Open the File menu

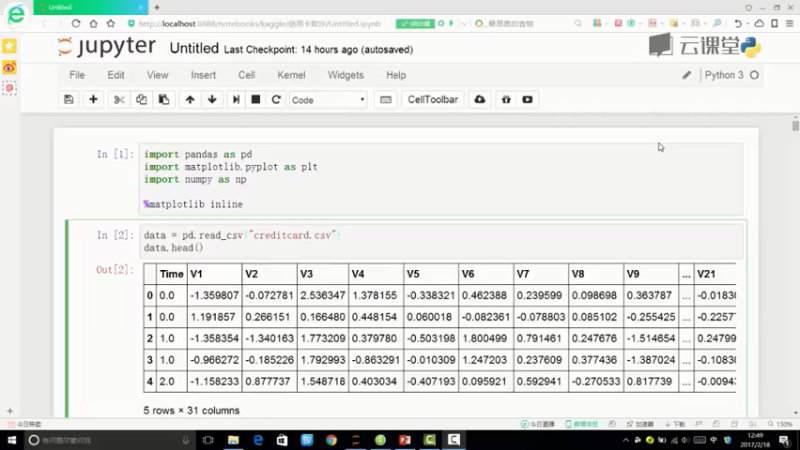click(77, 75)
